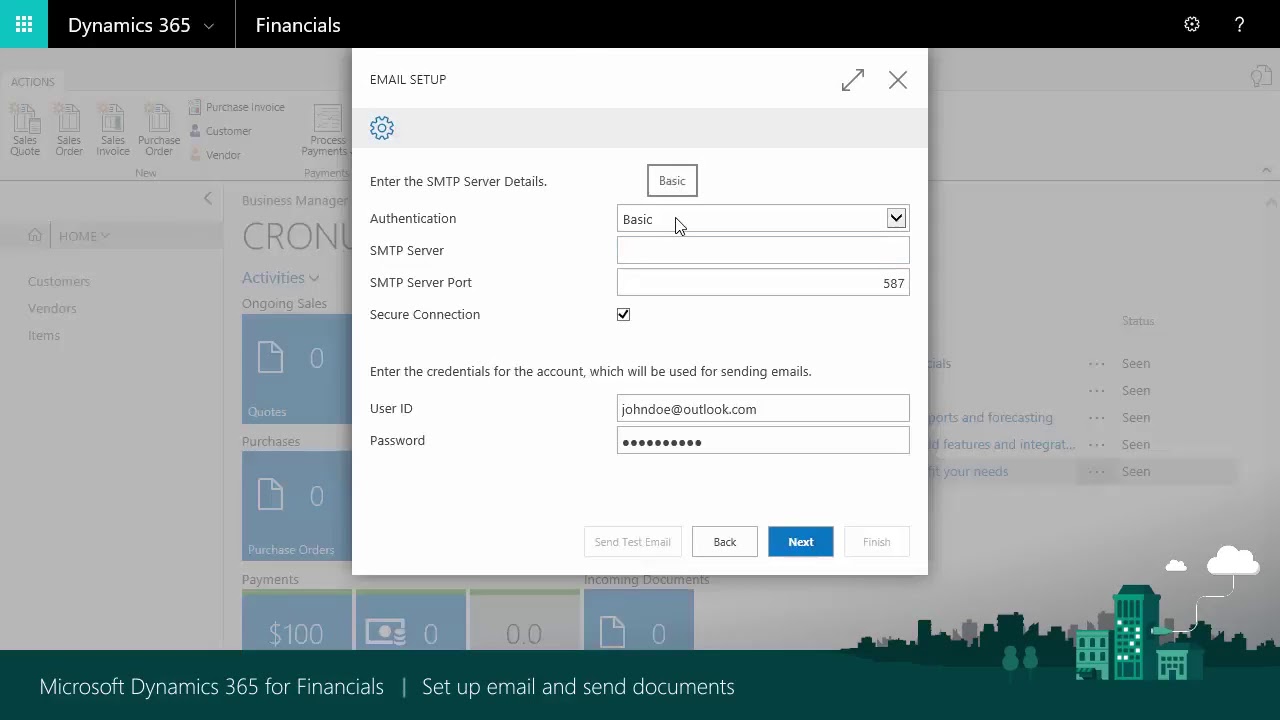Viewport: 1280px width, 720px height.
Task: Click the Send Test Email button
Action: click(x=633, y=542)
